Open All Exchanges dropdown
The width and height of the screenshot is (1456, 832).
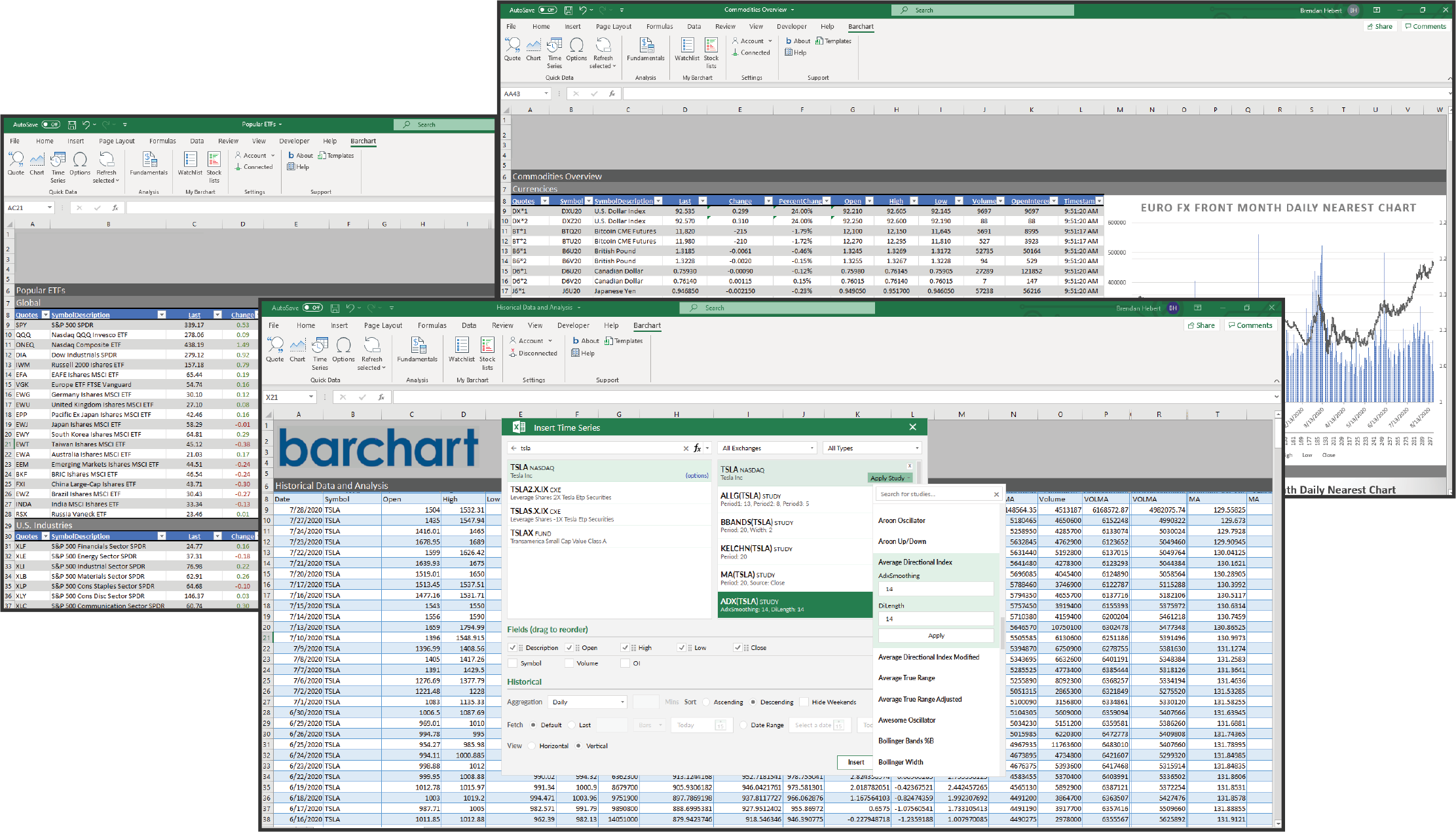point(767,448)
